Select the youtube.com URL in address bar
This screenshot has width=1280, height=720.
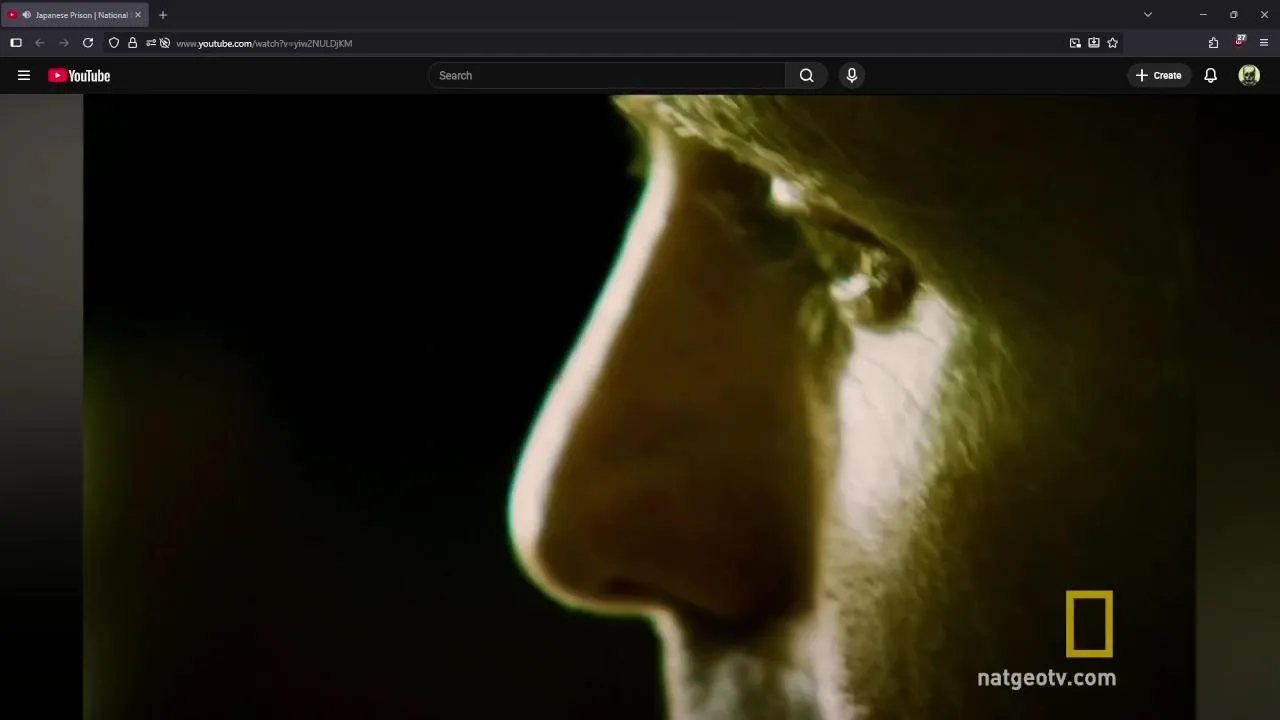(264, 43)
